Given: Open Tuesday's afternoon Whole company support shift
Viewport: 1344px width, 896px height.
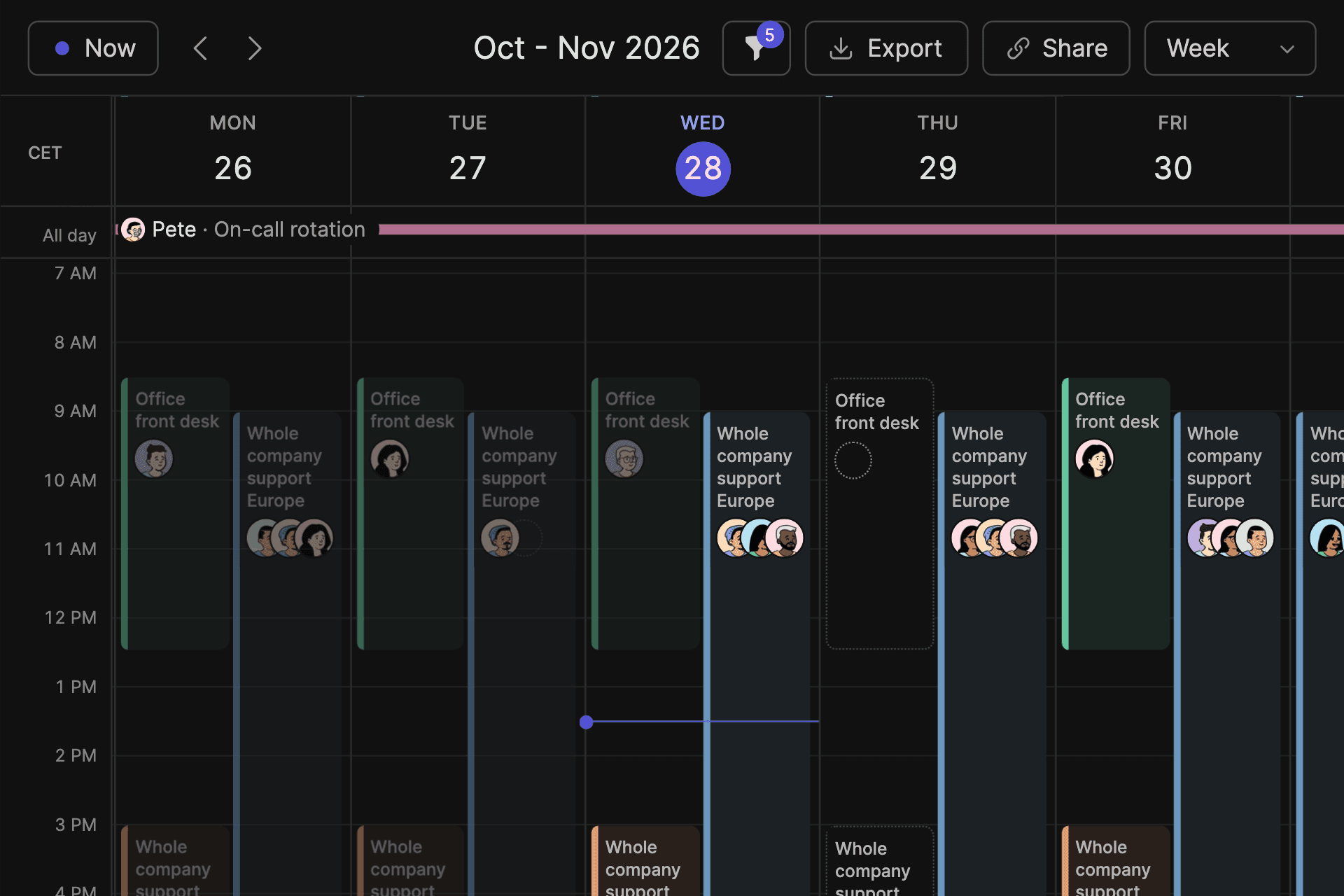Looking at the screenshot, I should tap(410, 861).
